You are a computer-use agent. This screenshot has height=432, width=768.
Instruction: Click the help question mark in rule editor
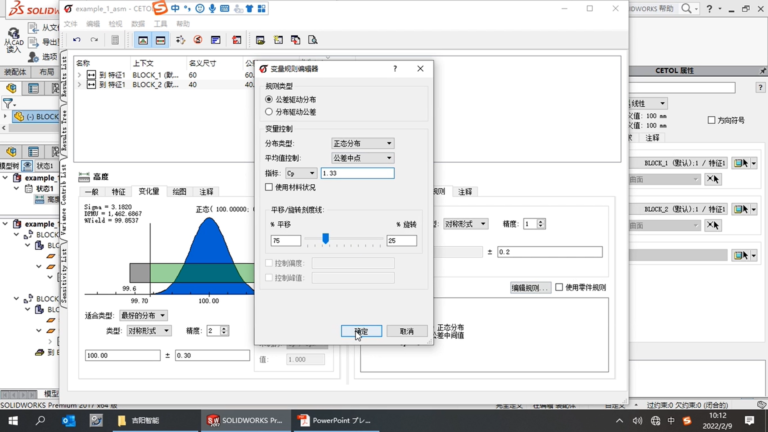coord(395,69)
